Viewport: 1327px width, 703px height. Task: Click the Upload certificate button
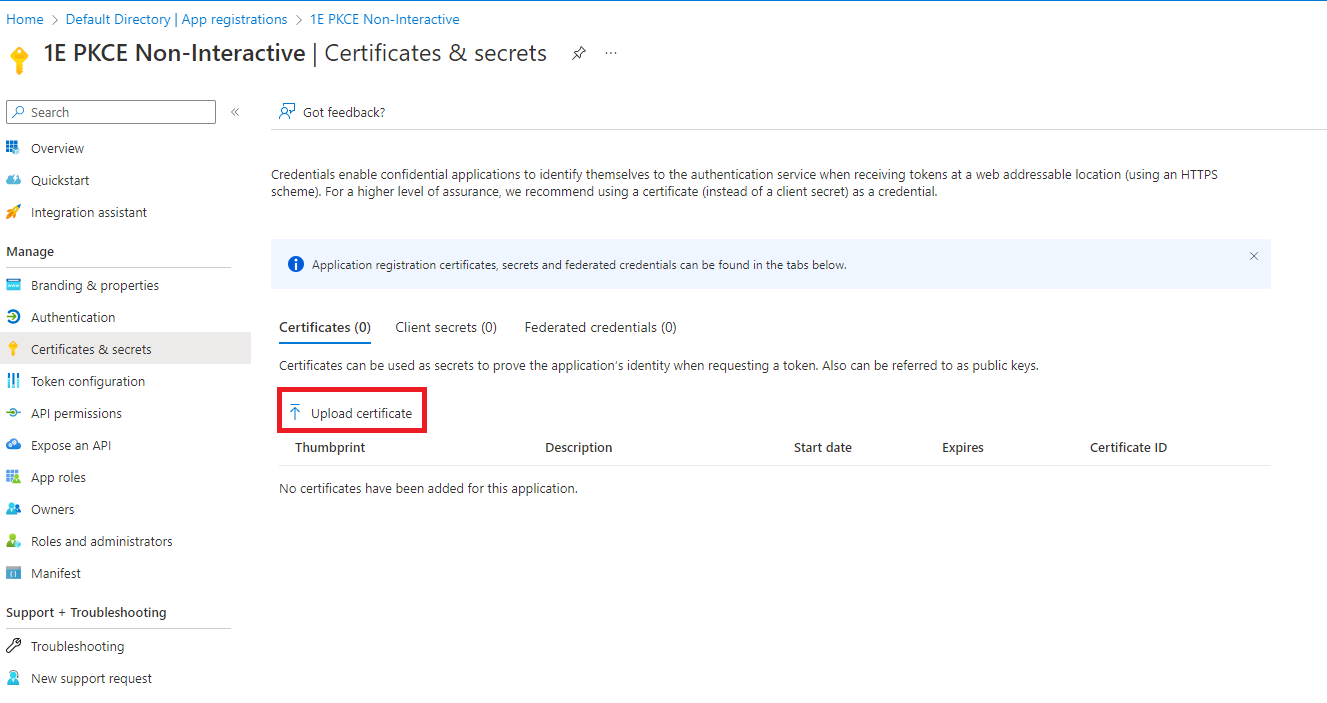pyautogui.click(x=352, y=412)
